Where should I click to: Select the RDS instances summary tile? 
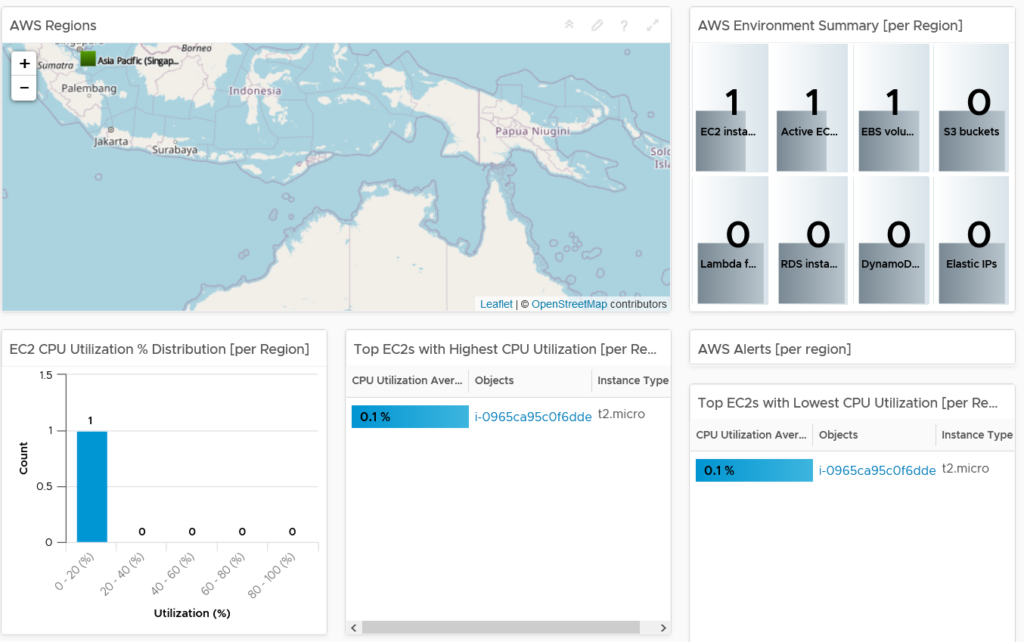tap(812, 240)
